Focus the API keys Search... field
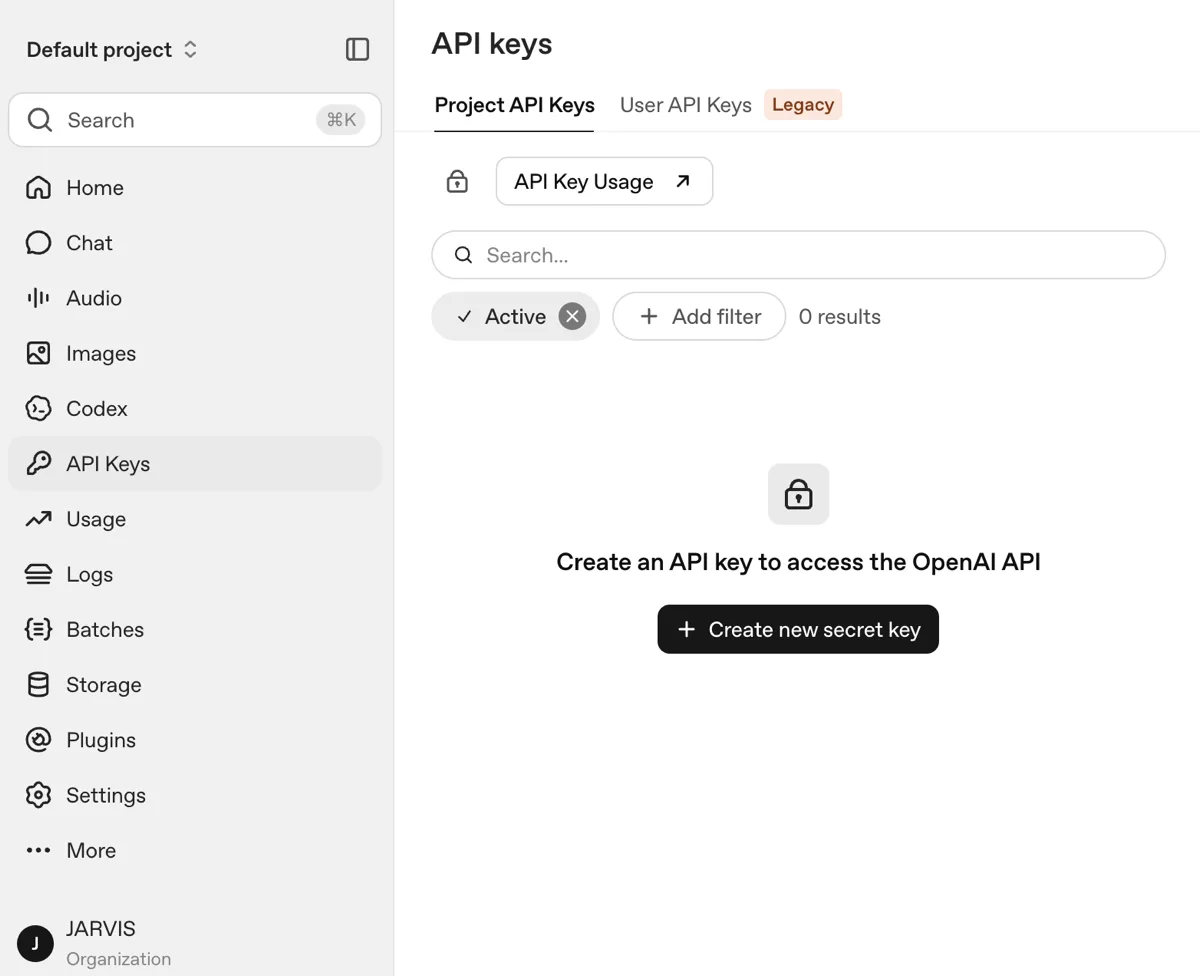Screen dimensions: 1200x976 (798, 255)
